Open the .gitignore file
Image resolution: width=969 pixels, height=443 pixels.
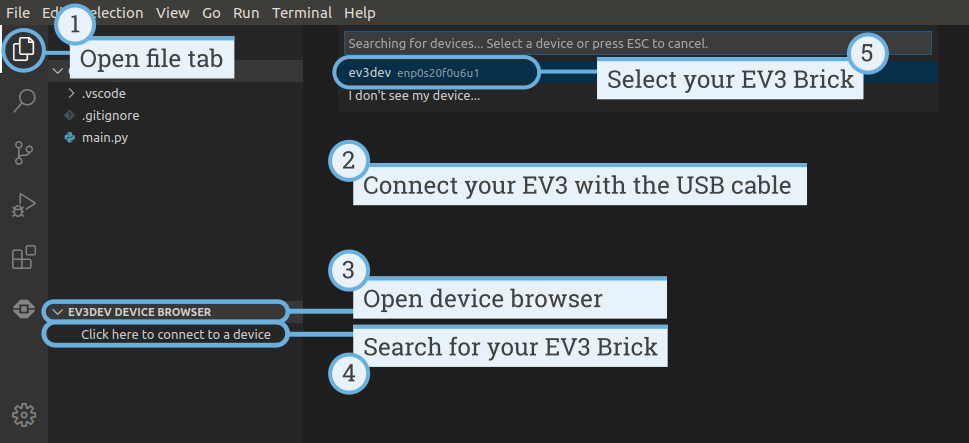(x=110, y=115)
